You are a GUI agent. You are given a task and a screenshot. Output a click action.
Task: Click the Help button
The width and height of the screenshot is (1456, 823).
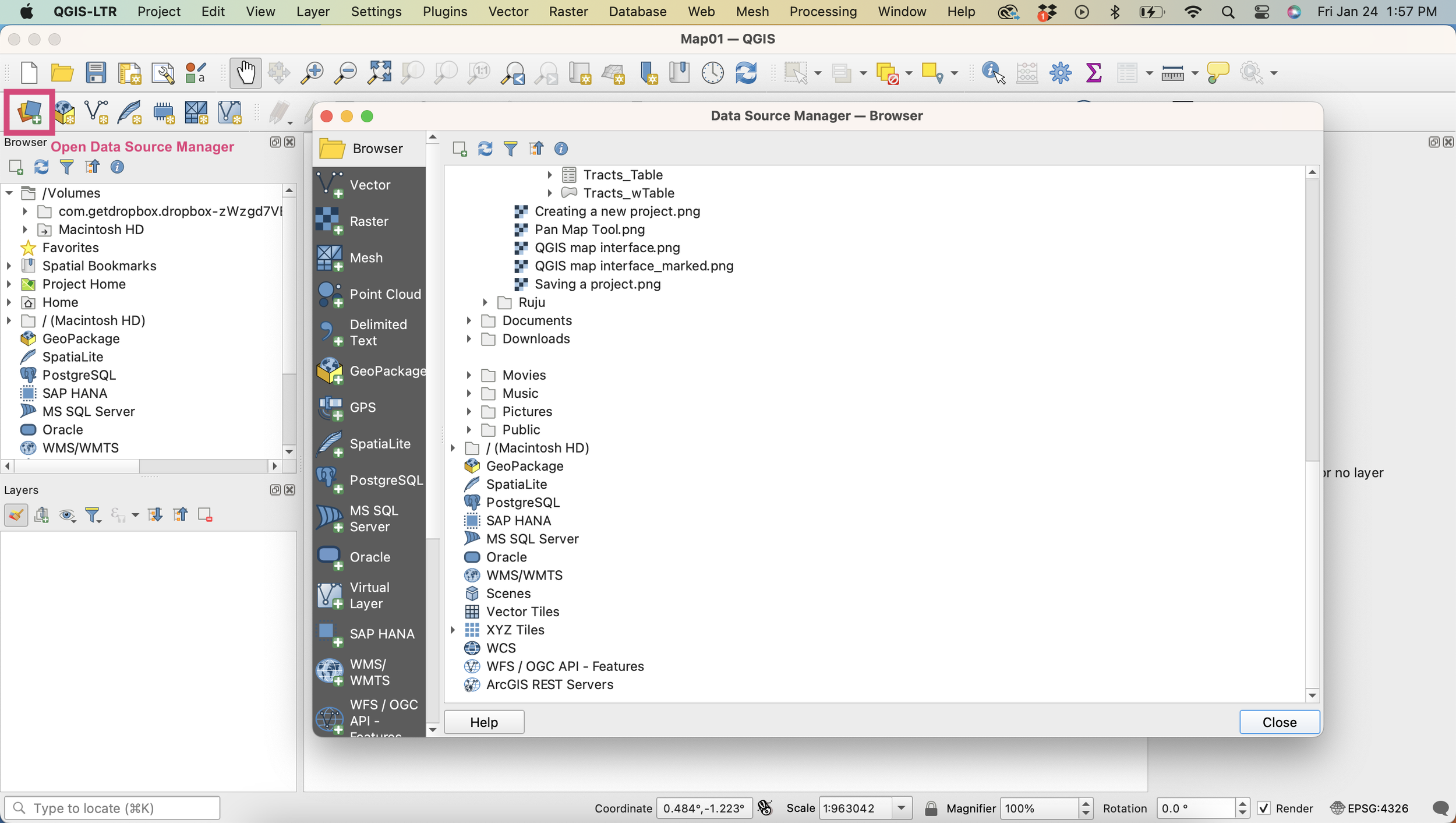pyautogui.click(x=484, y=722)
